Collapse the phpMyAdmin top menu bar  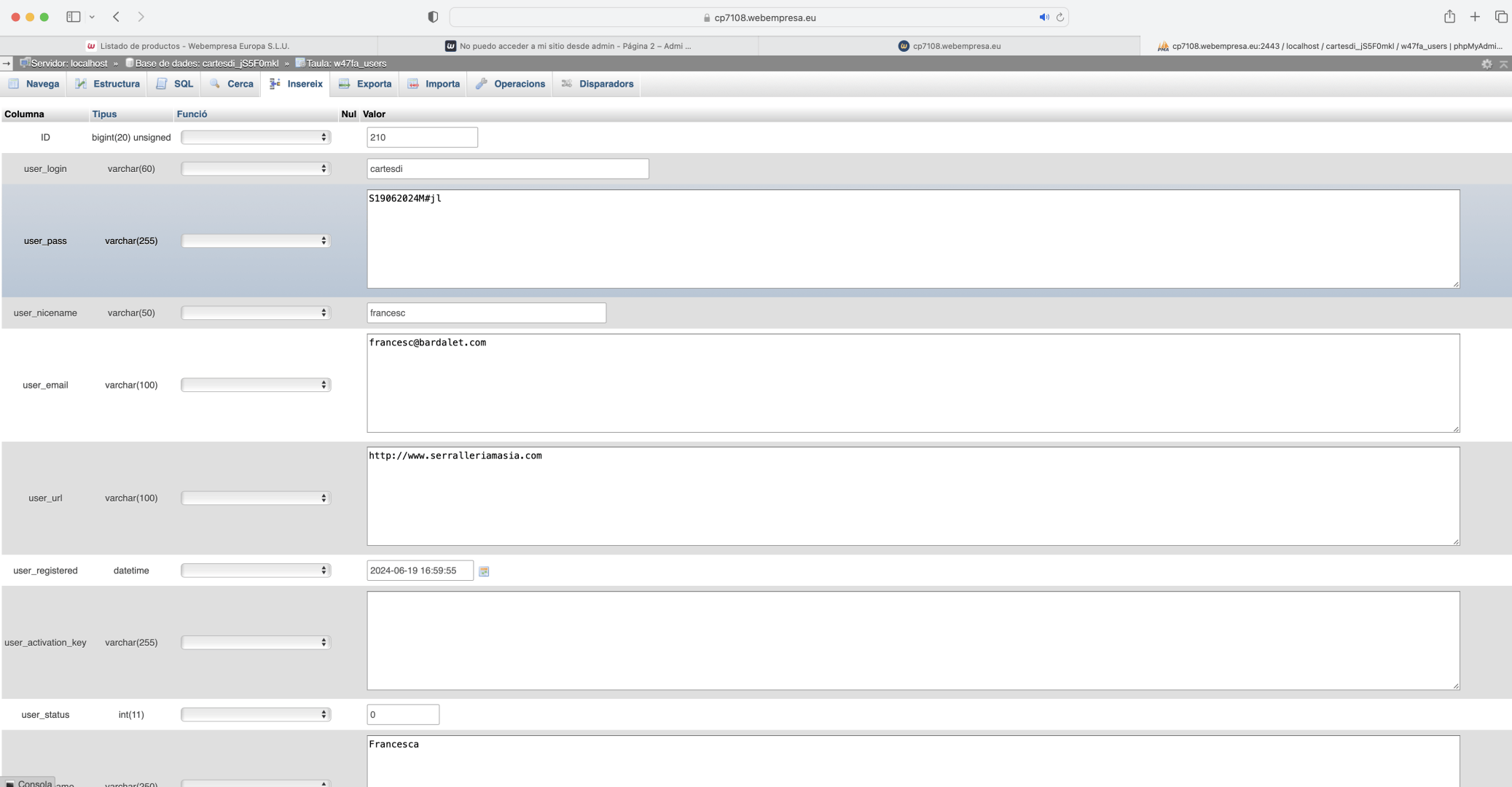[1503, 64]
